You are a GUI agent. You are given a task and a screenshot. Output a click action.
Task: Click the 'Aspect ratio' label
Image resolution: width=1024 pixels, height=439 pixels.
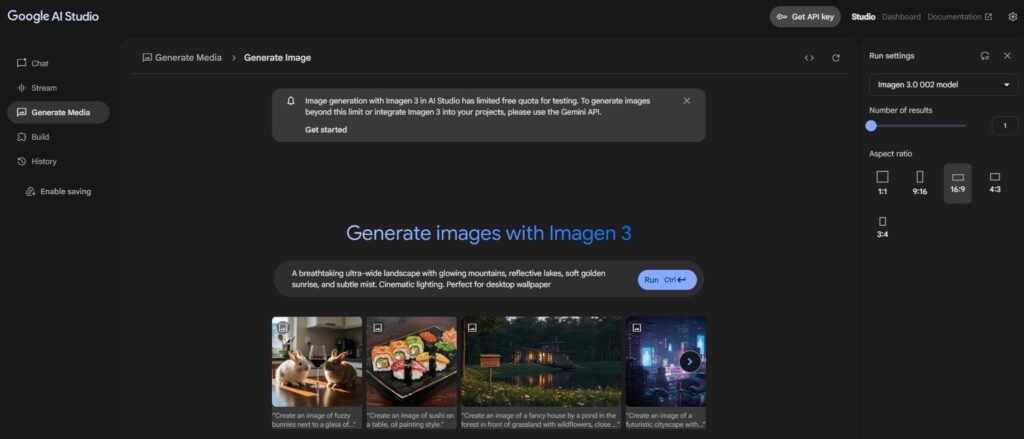(890, 154)
